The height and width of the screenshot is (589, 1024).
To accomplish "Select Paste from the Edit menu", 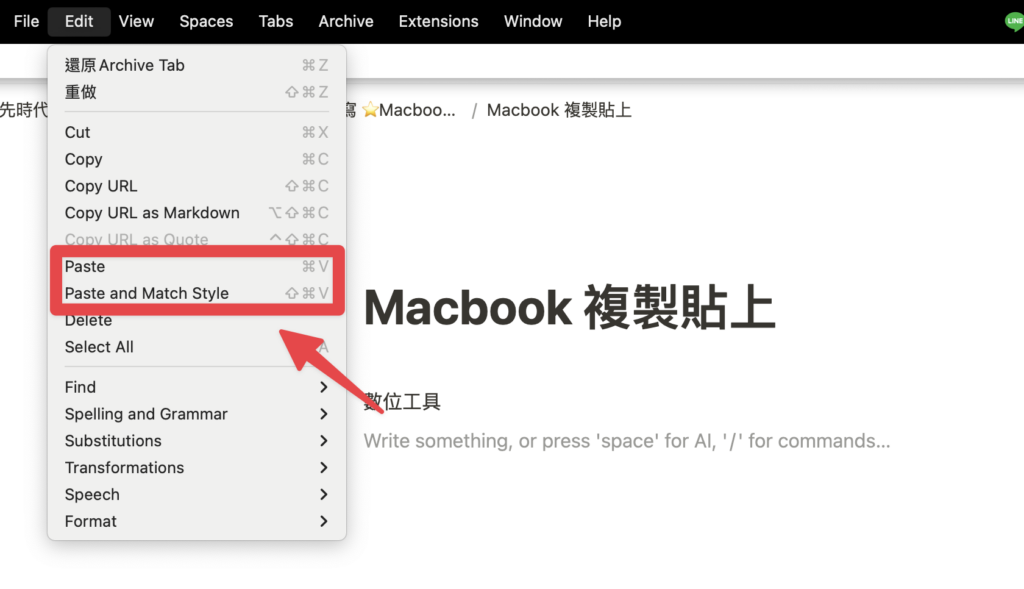I will pyautogui.click(x=197, y=266).
